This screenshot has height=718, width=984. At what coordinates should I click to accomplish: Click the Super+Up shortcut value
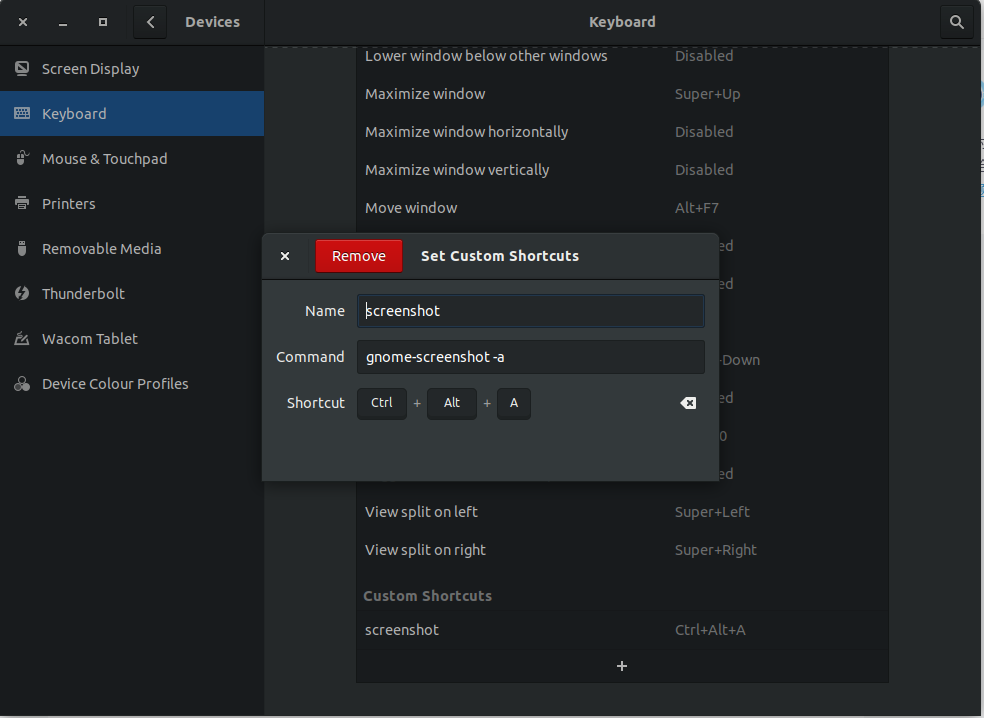pyautogui.click(x=707, y=94)
